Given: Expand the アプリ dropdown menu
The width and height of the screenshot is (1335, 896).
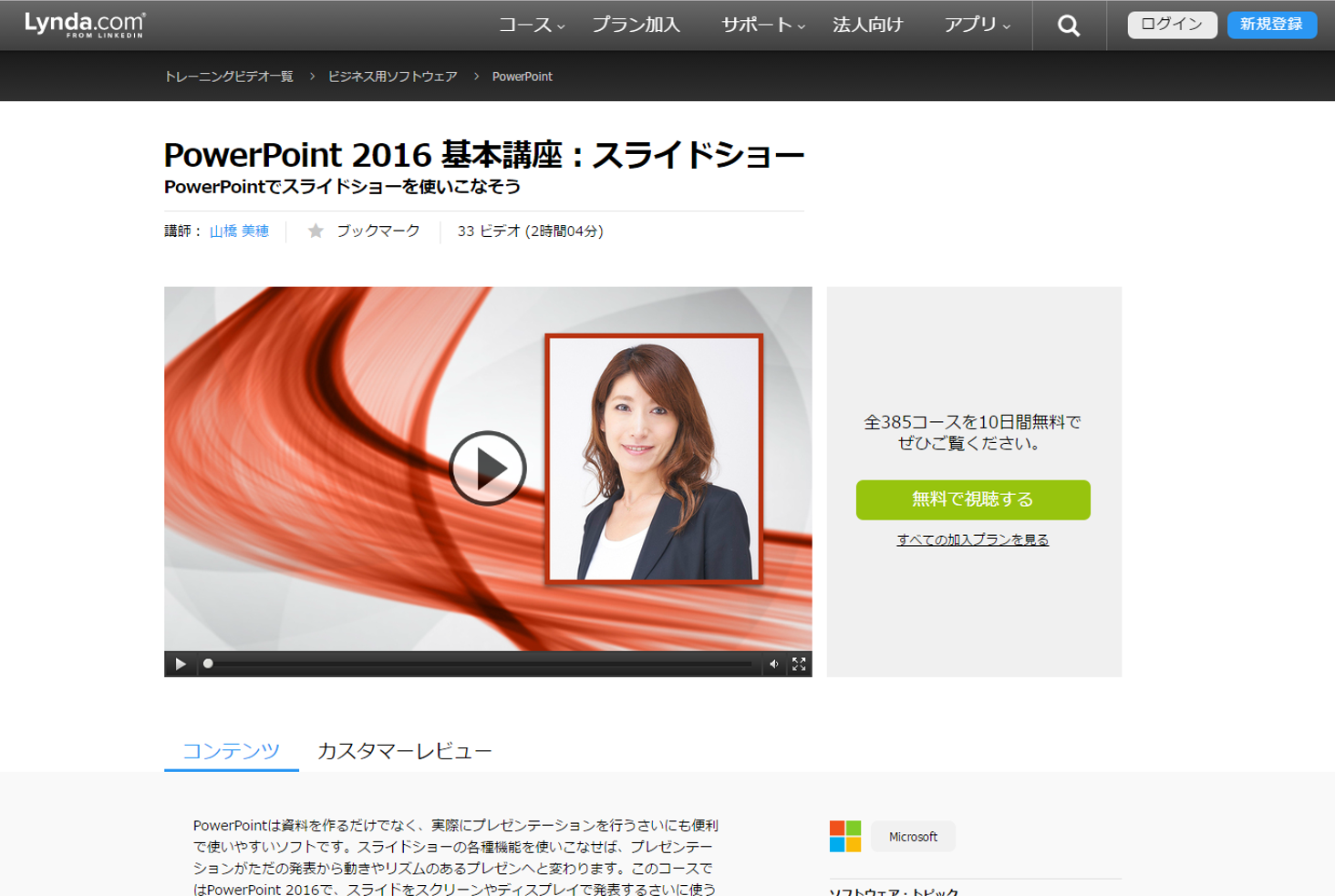Looking at the screenshot, I should (977, 26).
